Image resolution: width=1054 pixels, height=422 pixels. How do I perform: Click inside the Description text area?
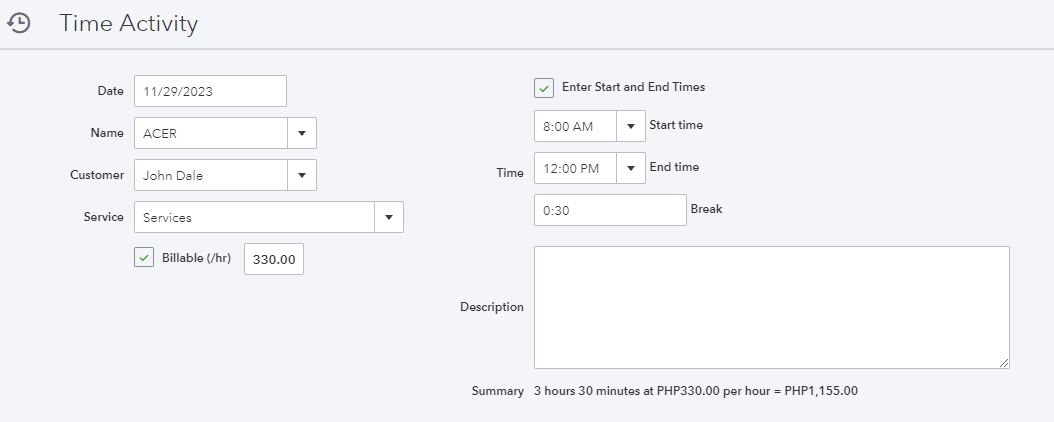771,307
